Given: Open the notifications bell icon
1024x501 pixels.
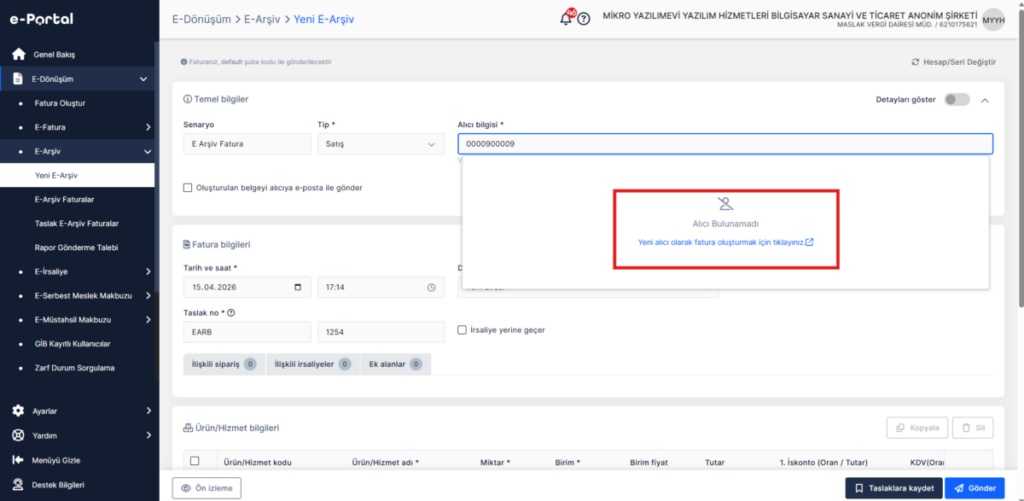Looking at the screenshot, I should (x=566, y=18).
